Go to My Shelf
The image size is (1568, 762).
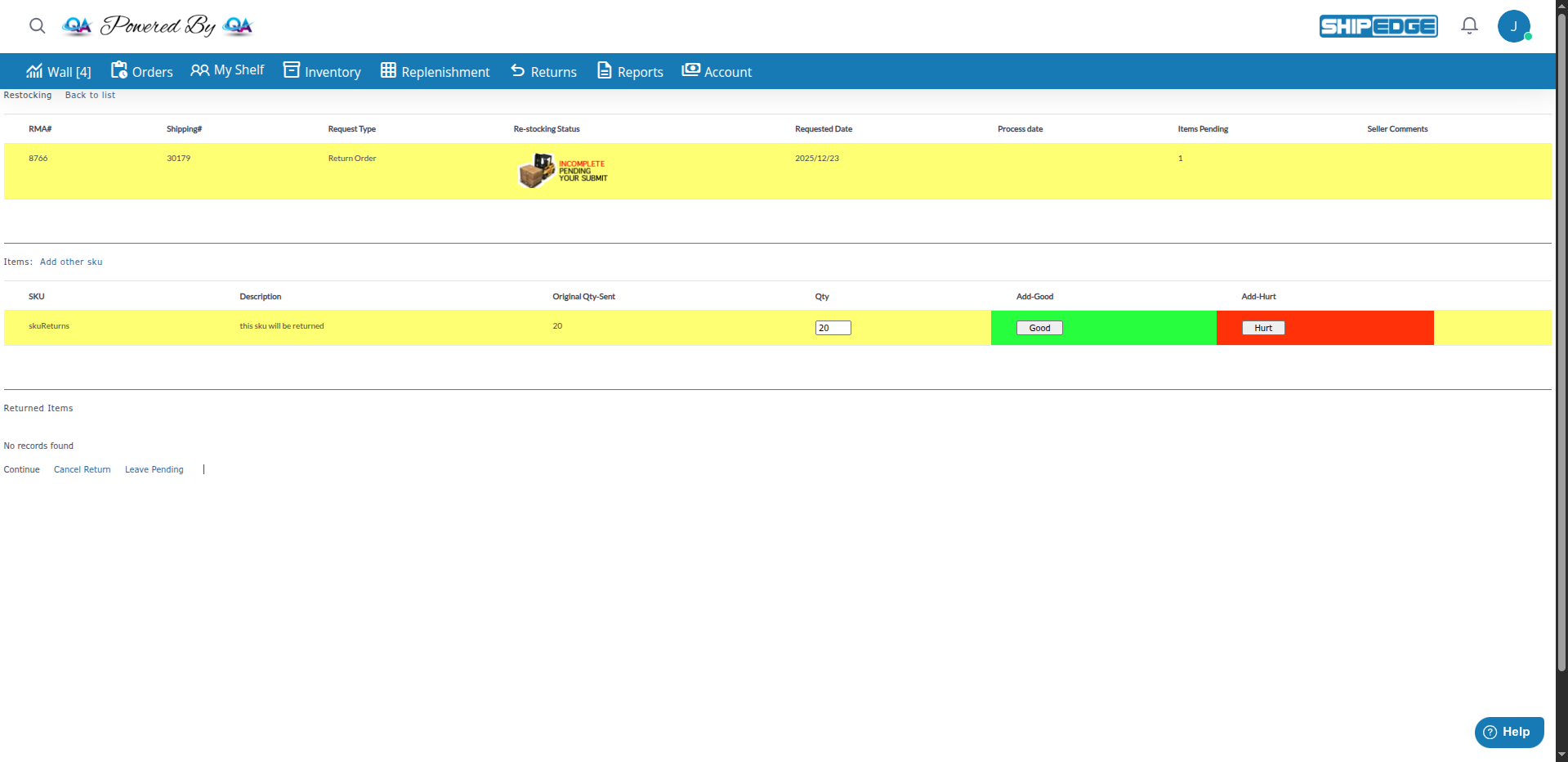(227, 71)
